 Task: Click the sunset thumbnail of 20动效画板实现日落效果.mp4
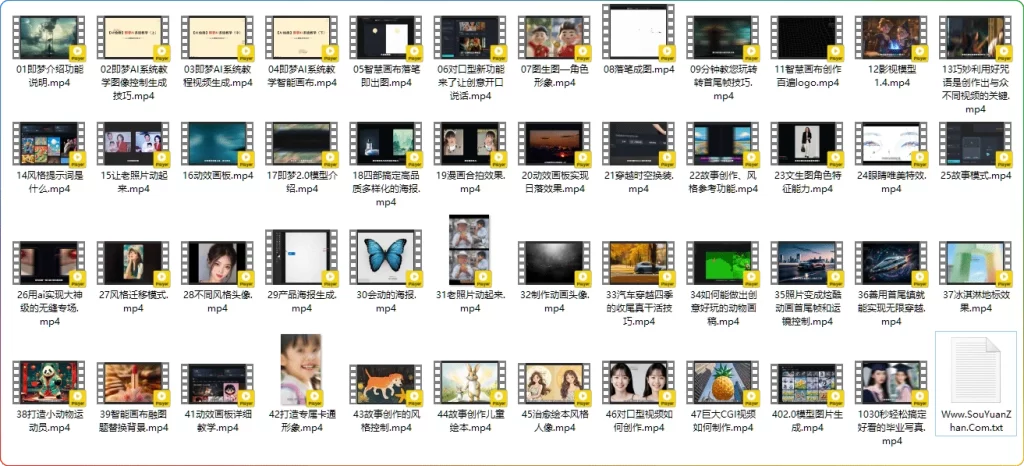(554, 144)
